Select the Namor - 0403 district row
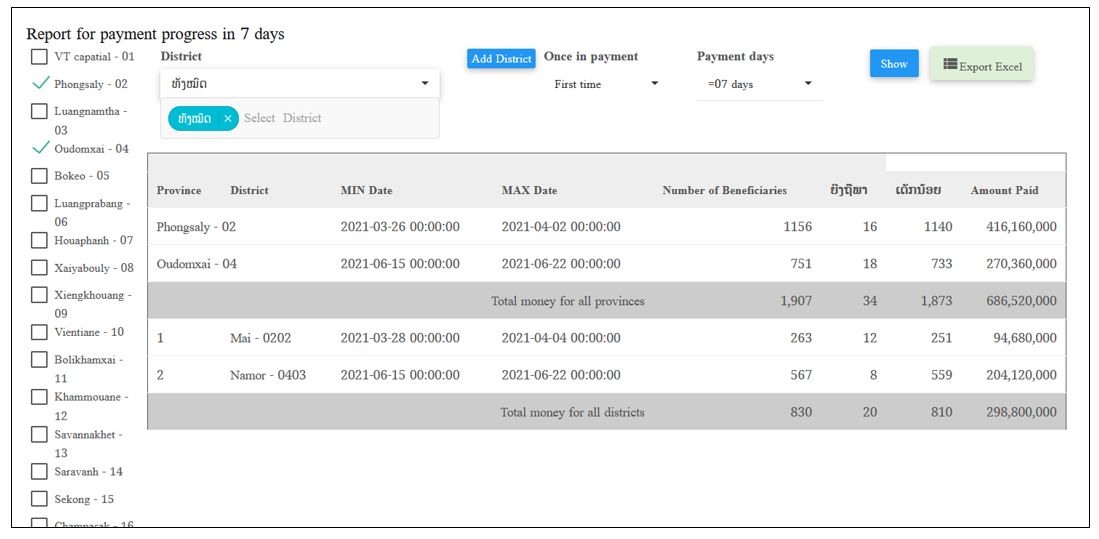The width and height of the screenshot is (1099, 539). click(x=607, y=375)
